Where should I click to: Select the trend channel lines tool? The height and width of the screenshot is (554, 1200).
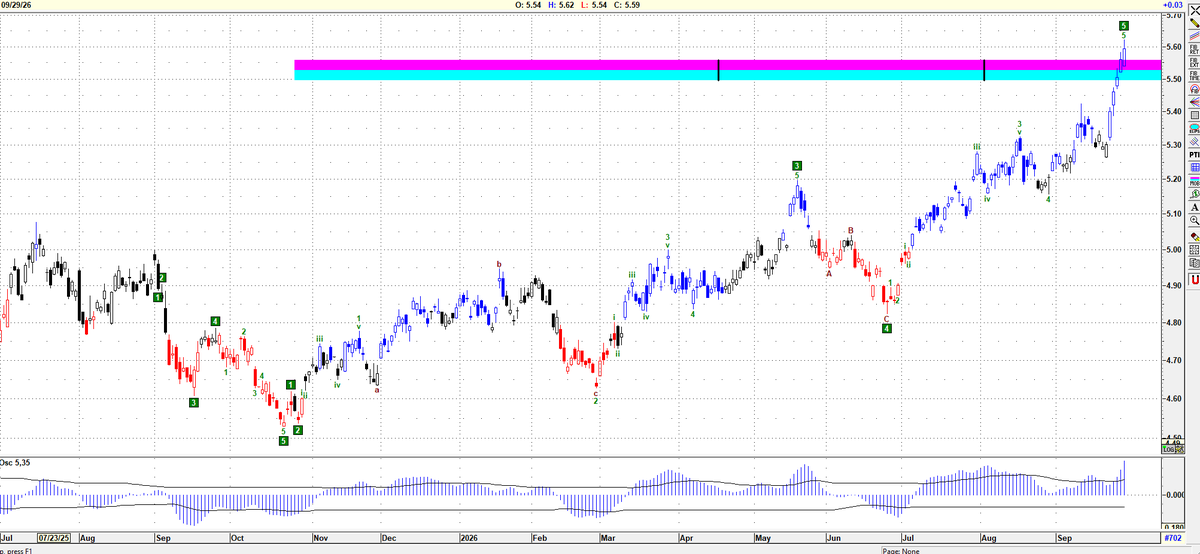click(x=1193, y=34)
